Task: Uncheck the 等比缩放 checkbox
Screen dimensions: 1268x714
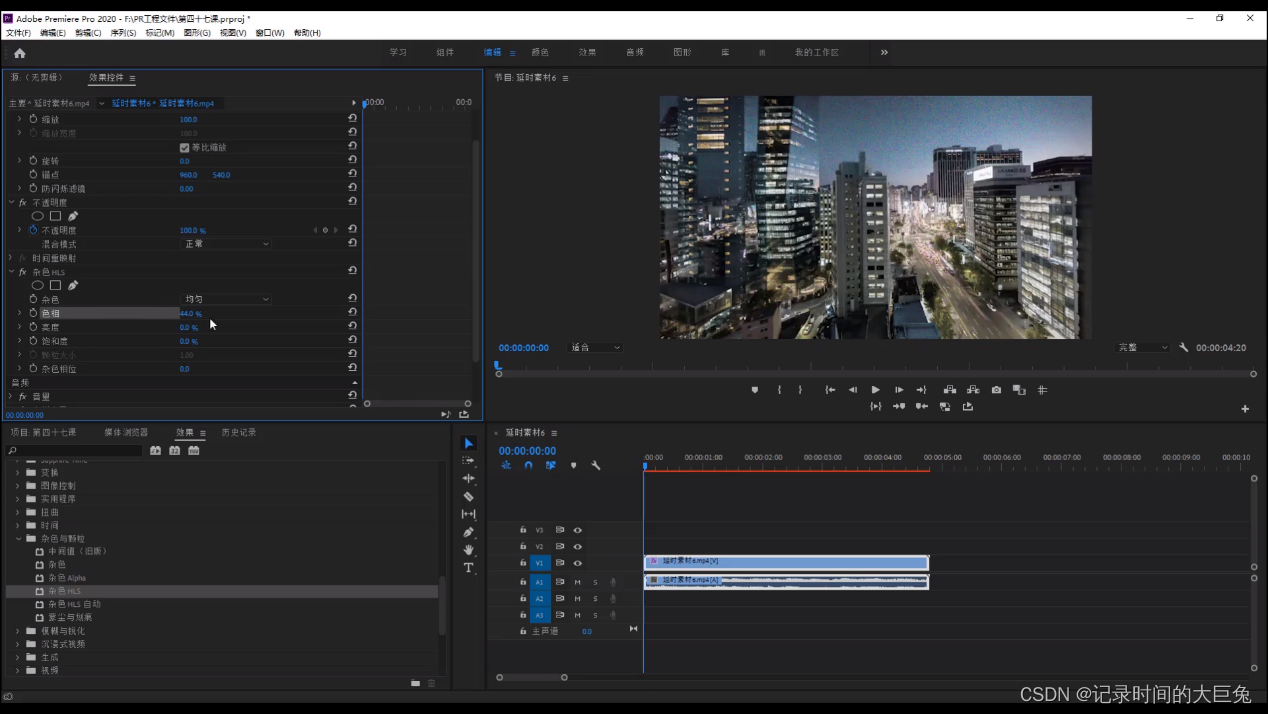Action: point(184,147)
